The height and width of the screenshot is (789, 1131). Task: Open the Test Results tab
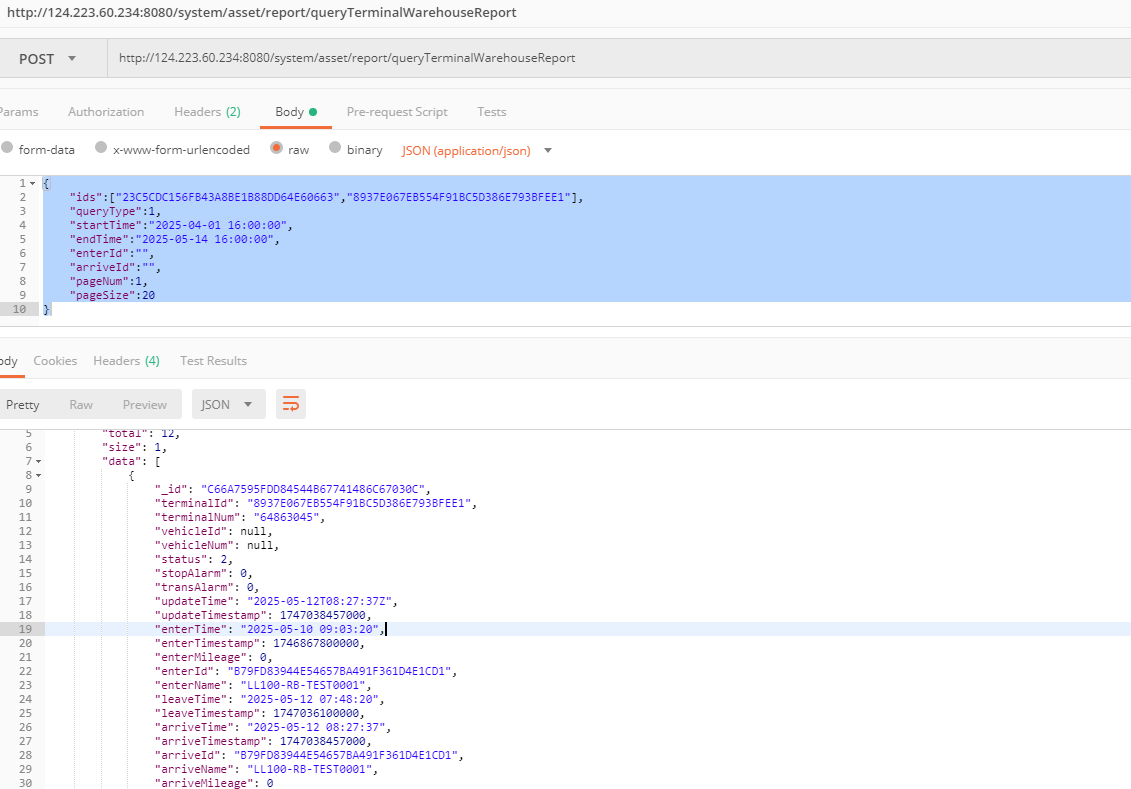[x=213, y=360]
